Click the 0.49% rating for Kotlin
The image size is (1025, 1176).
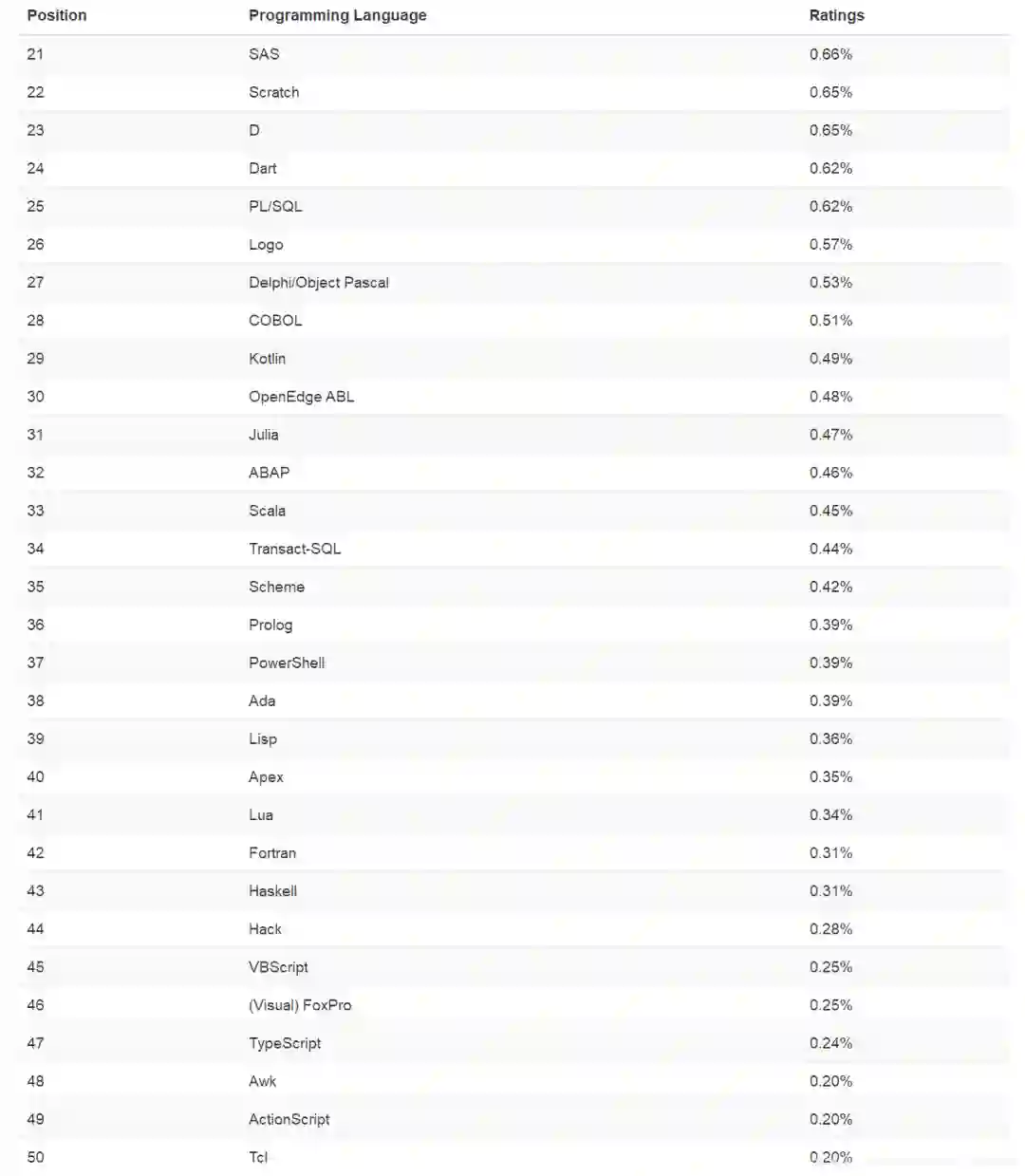pos(830,358)
